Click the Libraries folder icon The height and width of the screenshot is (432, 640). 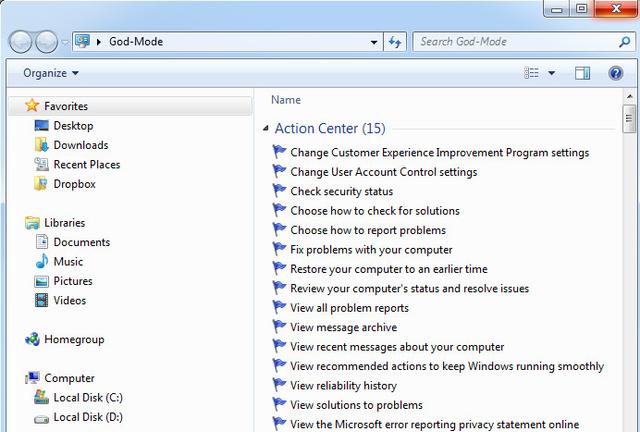coord(32,223)
